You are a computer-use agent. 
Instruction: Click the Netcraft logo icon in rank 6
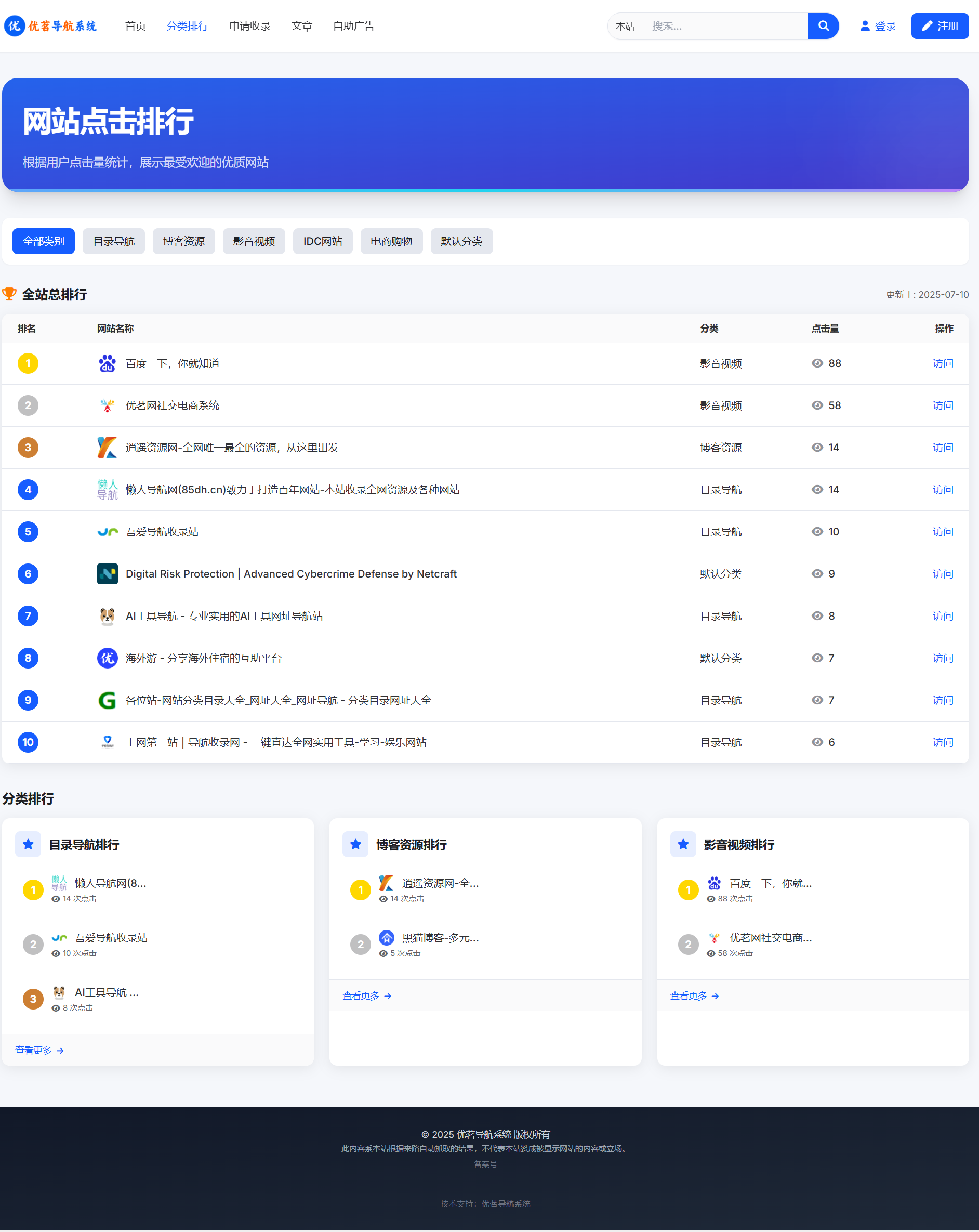tap(107, 574)
